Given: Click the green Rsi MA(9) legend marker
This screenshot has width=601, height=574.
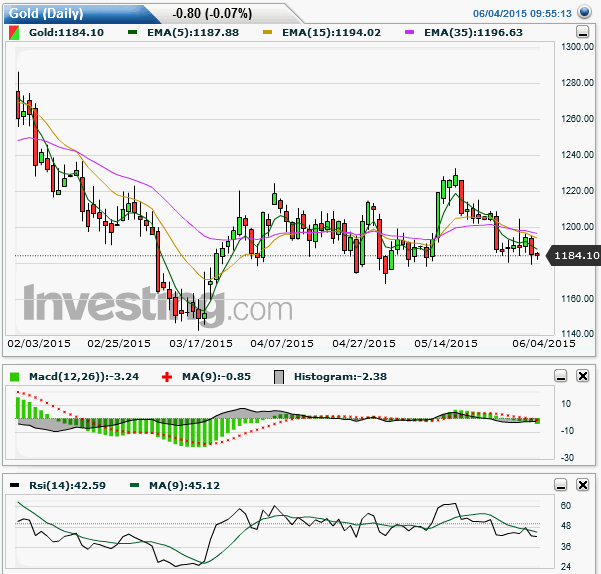Looking at the screenshot, I should pyautogui.click(x=134, y=485).
